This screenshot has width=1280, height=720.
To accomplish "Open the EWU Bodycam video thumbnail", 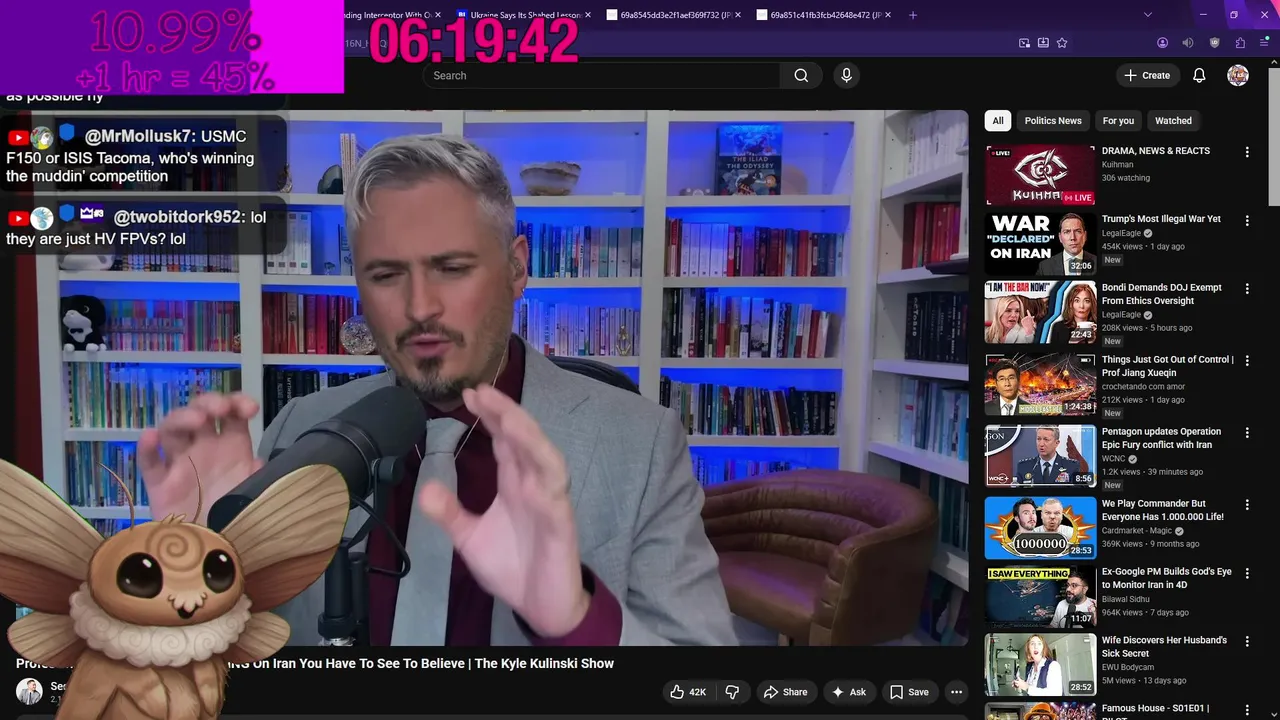I will (1040, 664).
